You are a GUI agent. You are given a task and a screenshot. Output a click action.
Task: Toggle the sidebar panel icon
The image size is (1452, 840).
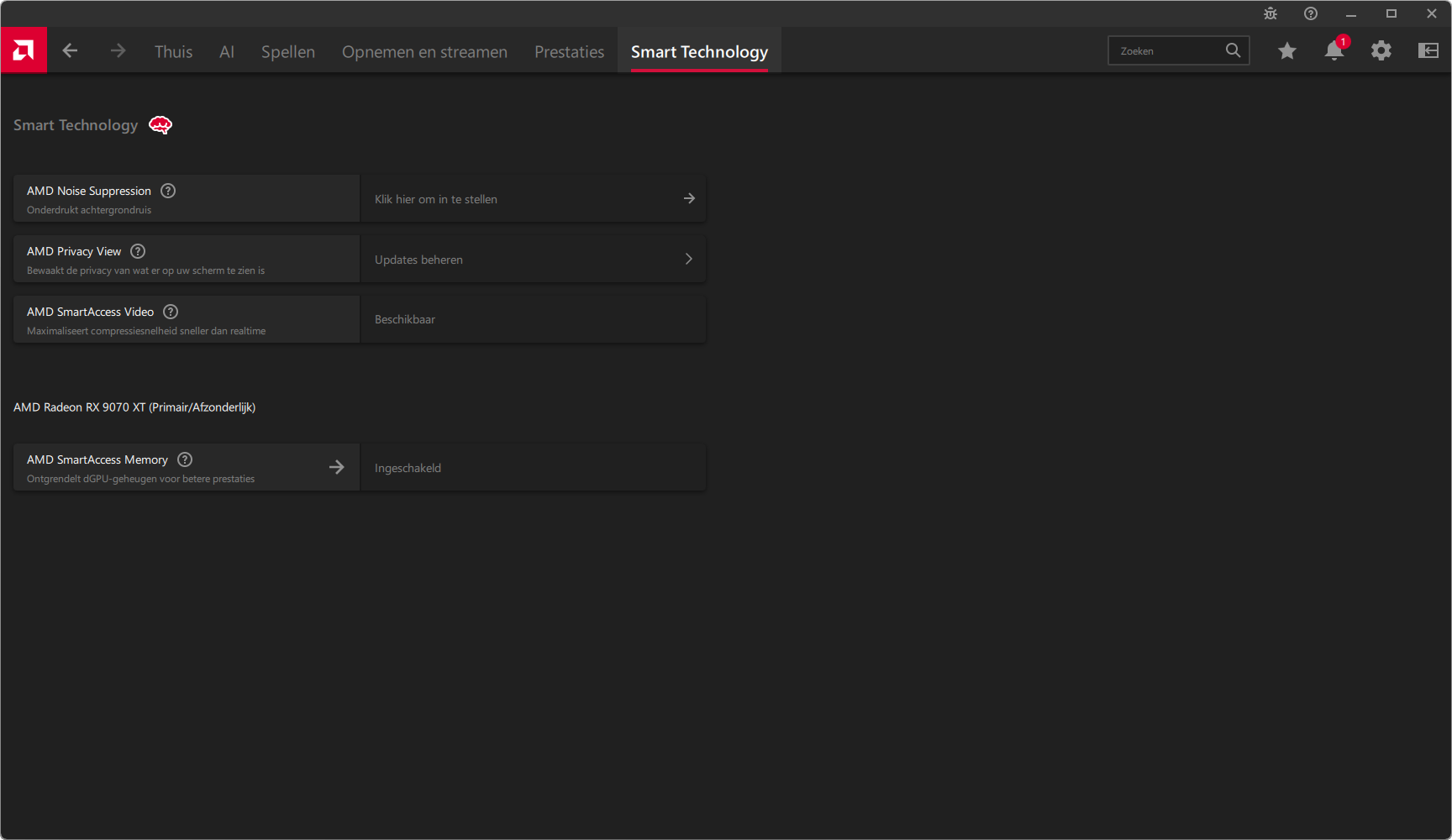1428,51
